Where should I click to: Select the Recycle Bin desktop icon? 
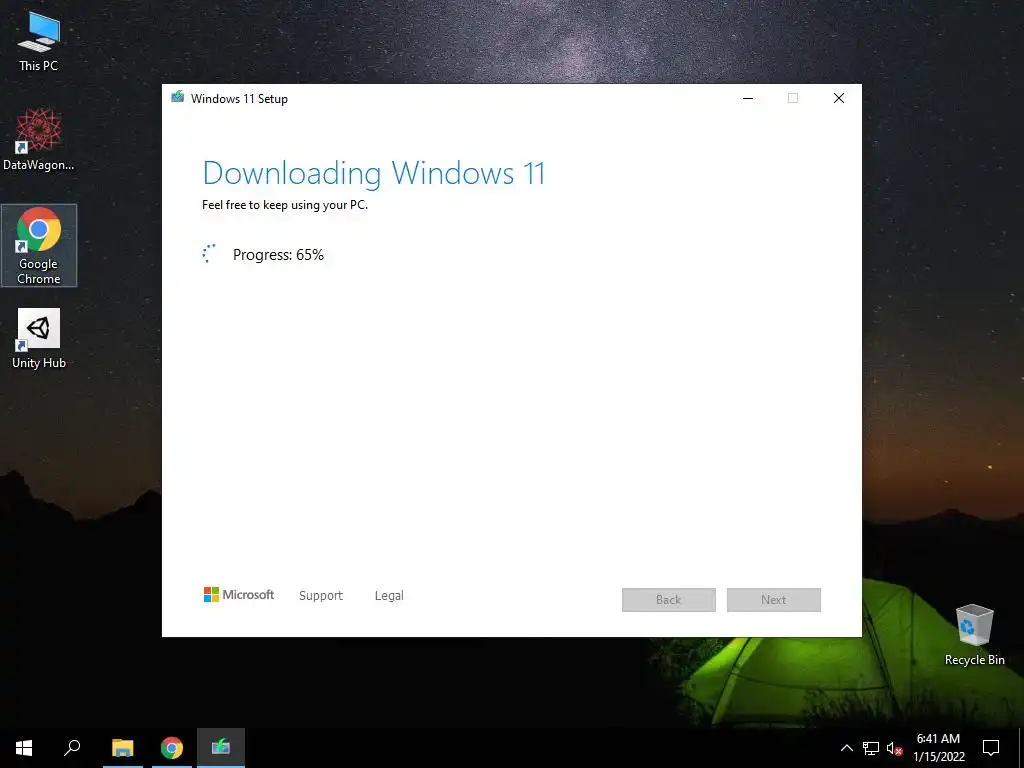[x=974, y=635]
